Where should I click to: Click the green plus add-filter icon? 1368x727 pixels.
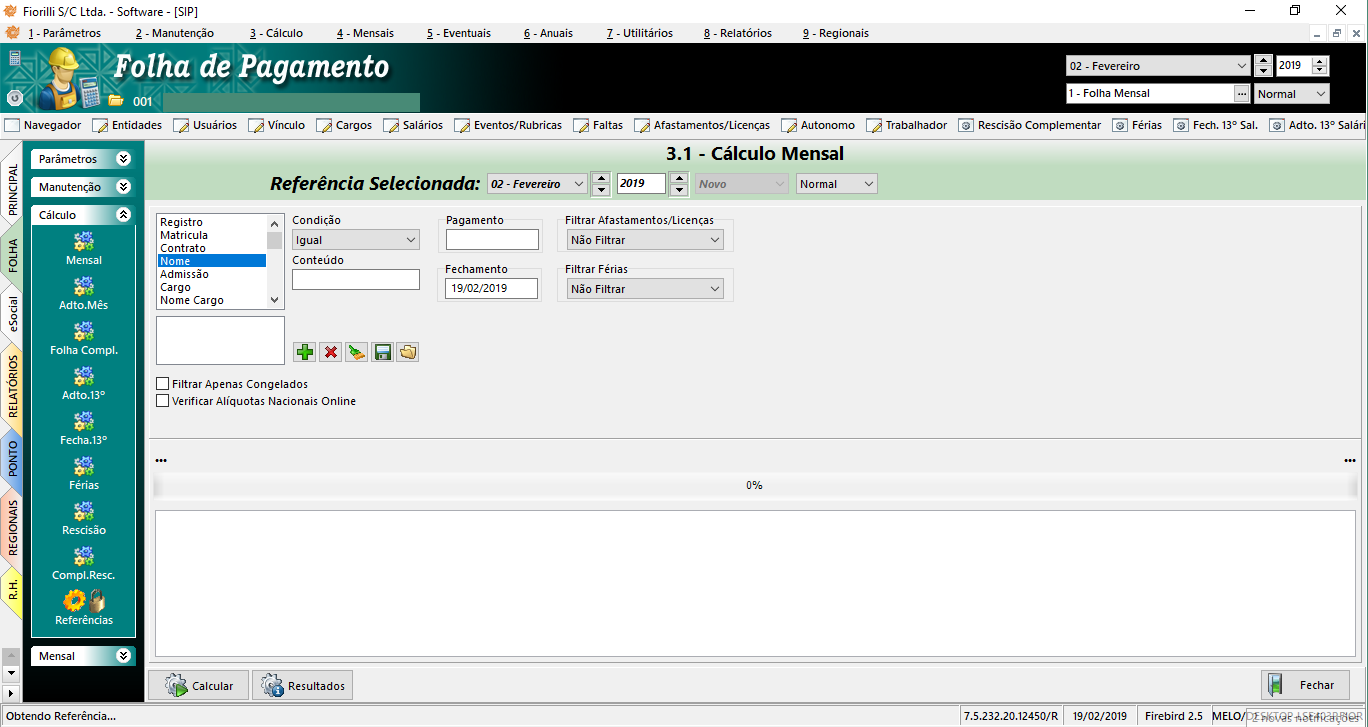[305, 352]
